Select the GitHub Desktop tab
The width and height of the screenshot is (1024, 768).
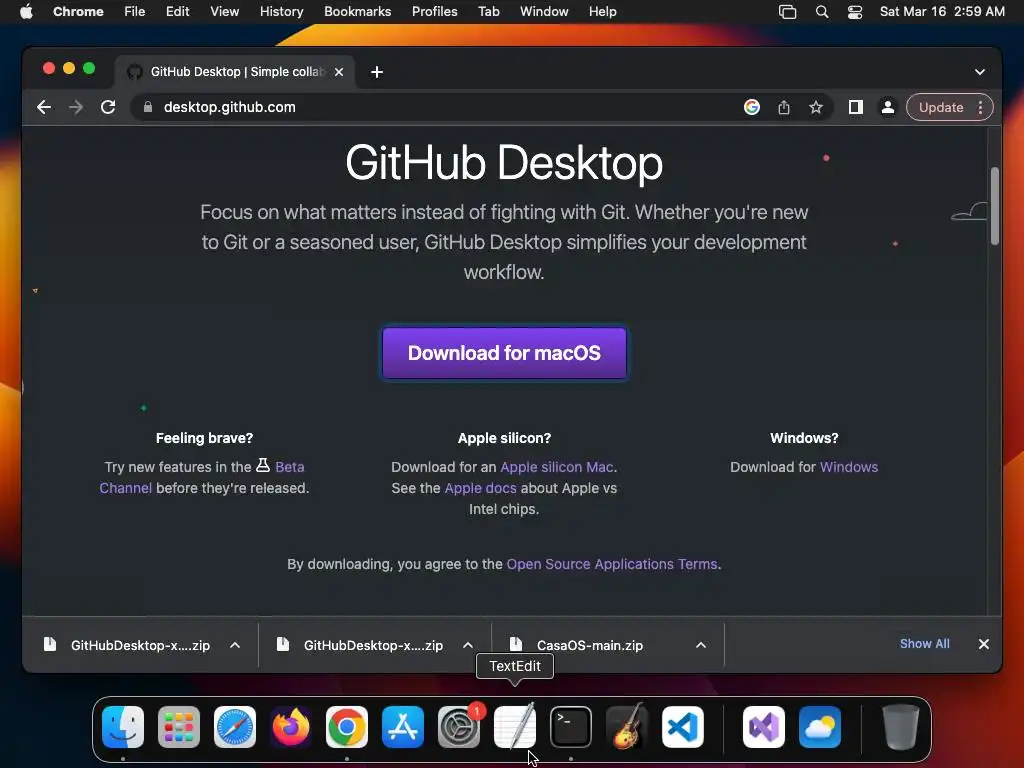click(x=235, y=72)
